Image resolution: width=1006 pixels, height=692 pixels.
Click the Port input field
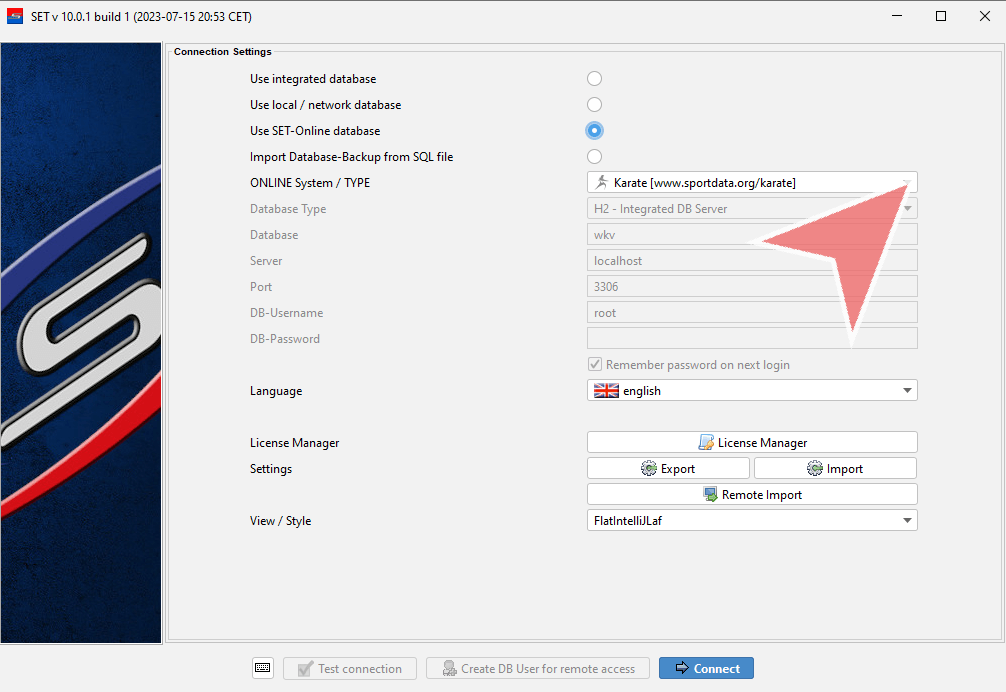click(751, 287)
